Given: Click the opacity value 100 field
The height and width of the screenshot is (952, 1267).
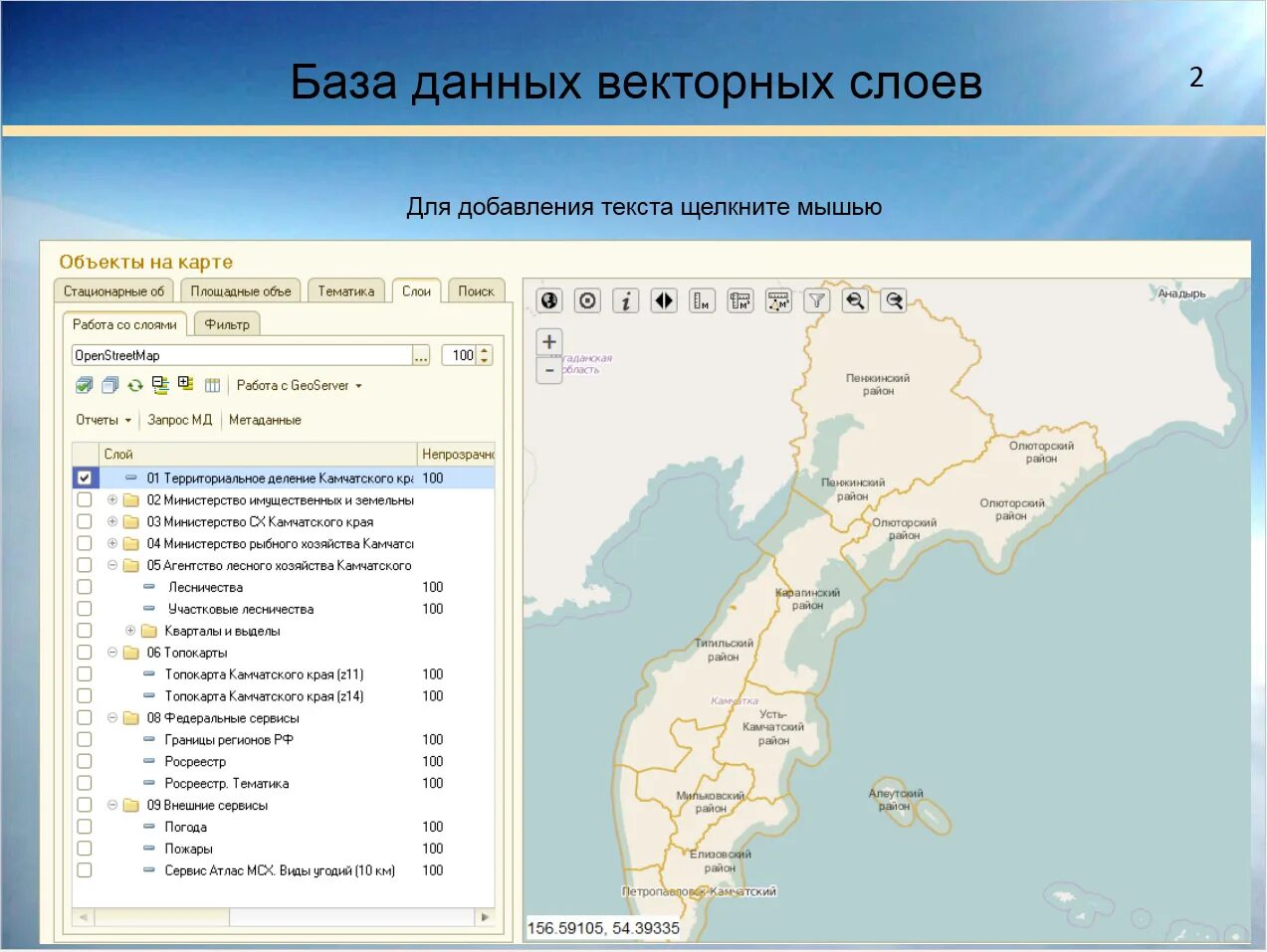Looking at the screenshot, I should tap(460, 355).
